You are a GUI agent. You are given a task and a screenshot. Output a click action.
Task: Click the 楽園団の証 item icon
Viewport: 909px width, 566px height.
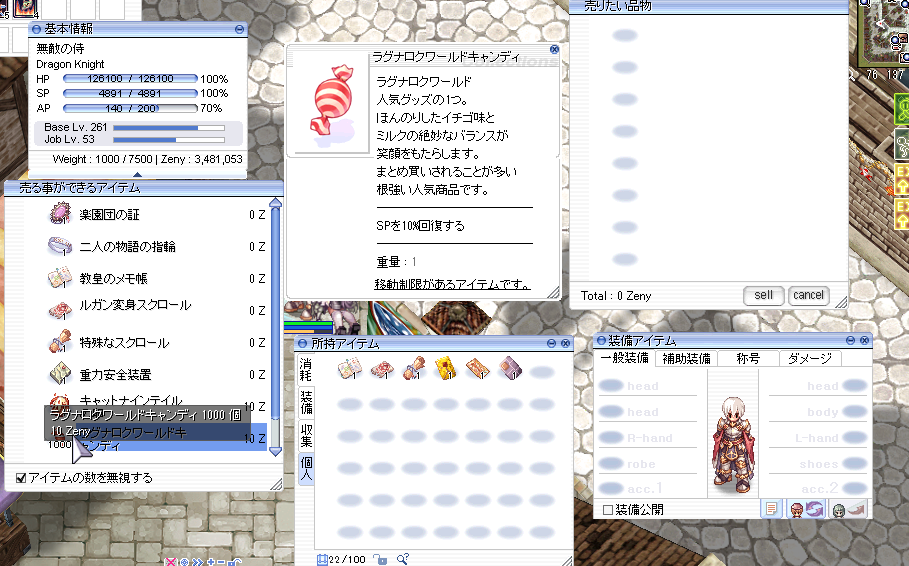coord(59,214)
